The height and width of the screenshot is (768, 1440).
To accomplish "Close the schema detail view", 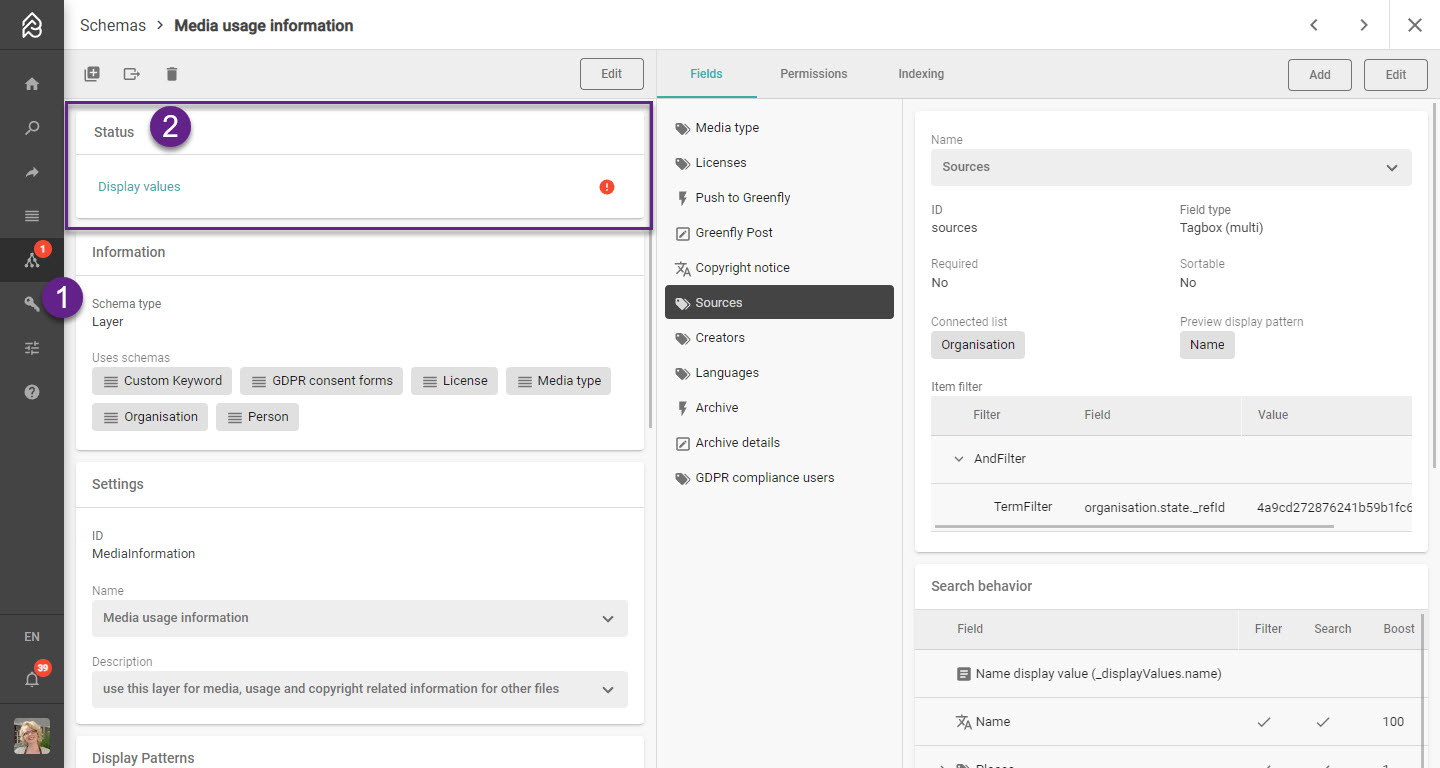I will point(1415,25).
